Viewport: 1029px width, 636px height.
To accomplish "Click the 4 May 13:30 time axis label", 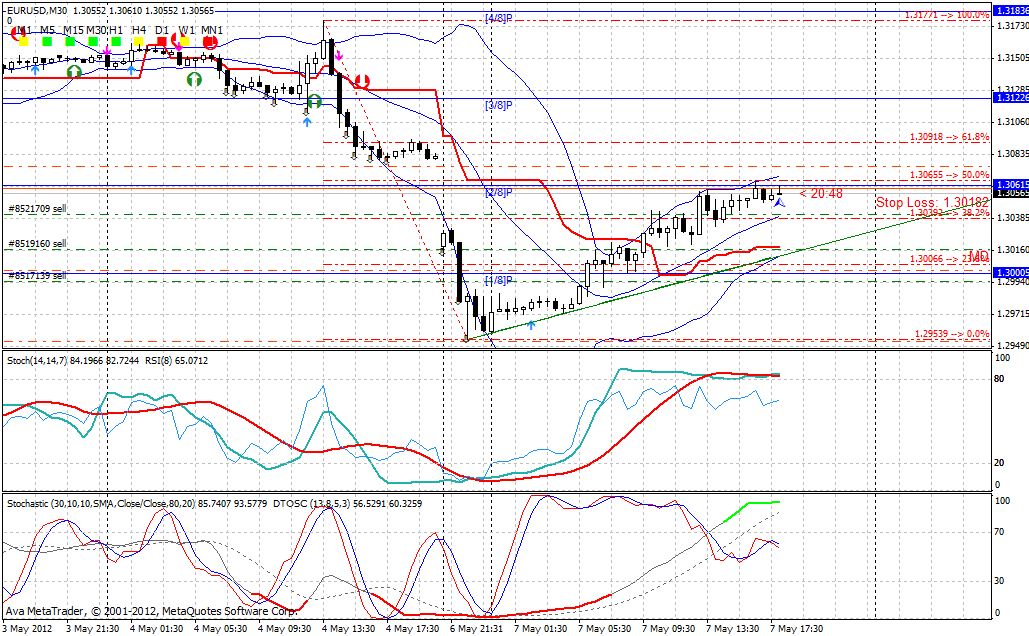I will click(348, 629).
